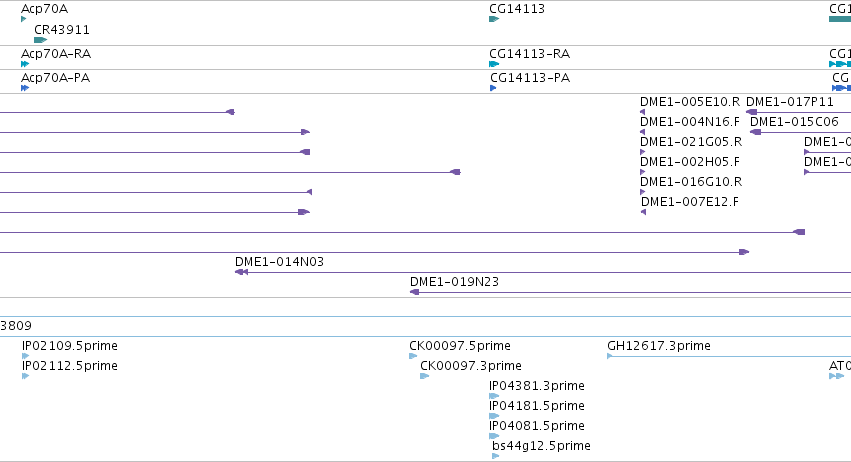Open the DME1-021G05.R label
Image resolution: width=851 pixels, height=462 pixels.
(x=691, y=142)
